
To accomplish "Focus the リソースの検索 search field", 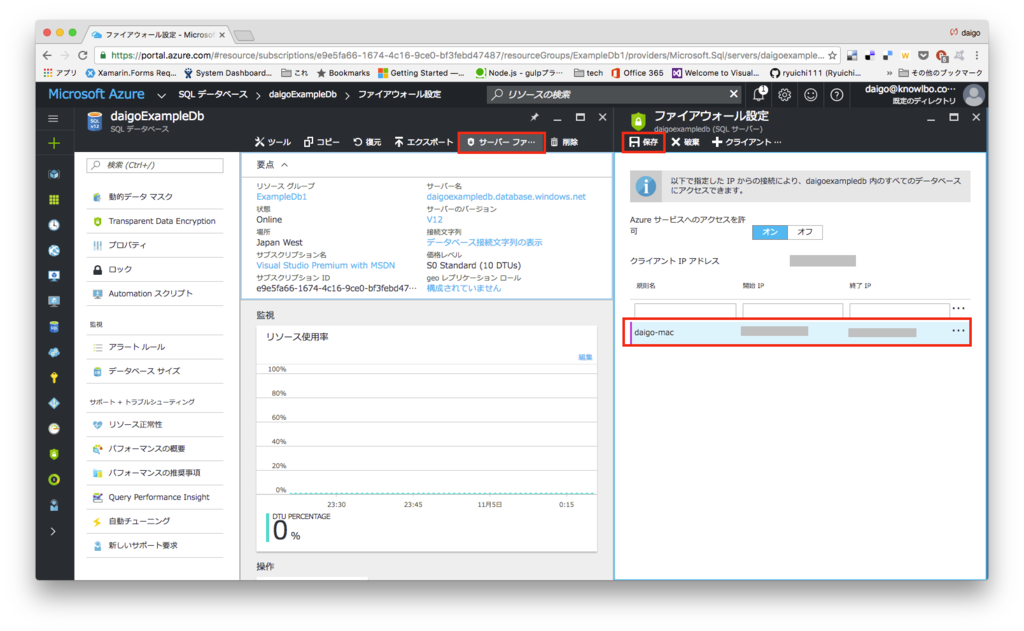I will 614,95.
